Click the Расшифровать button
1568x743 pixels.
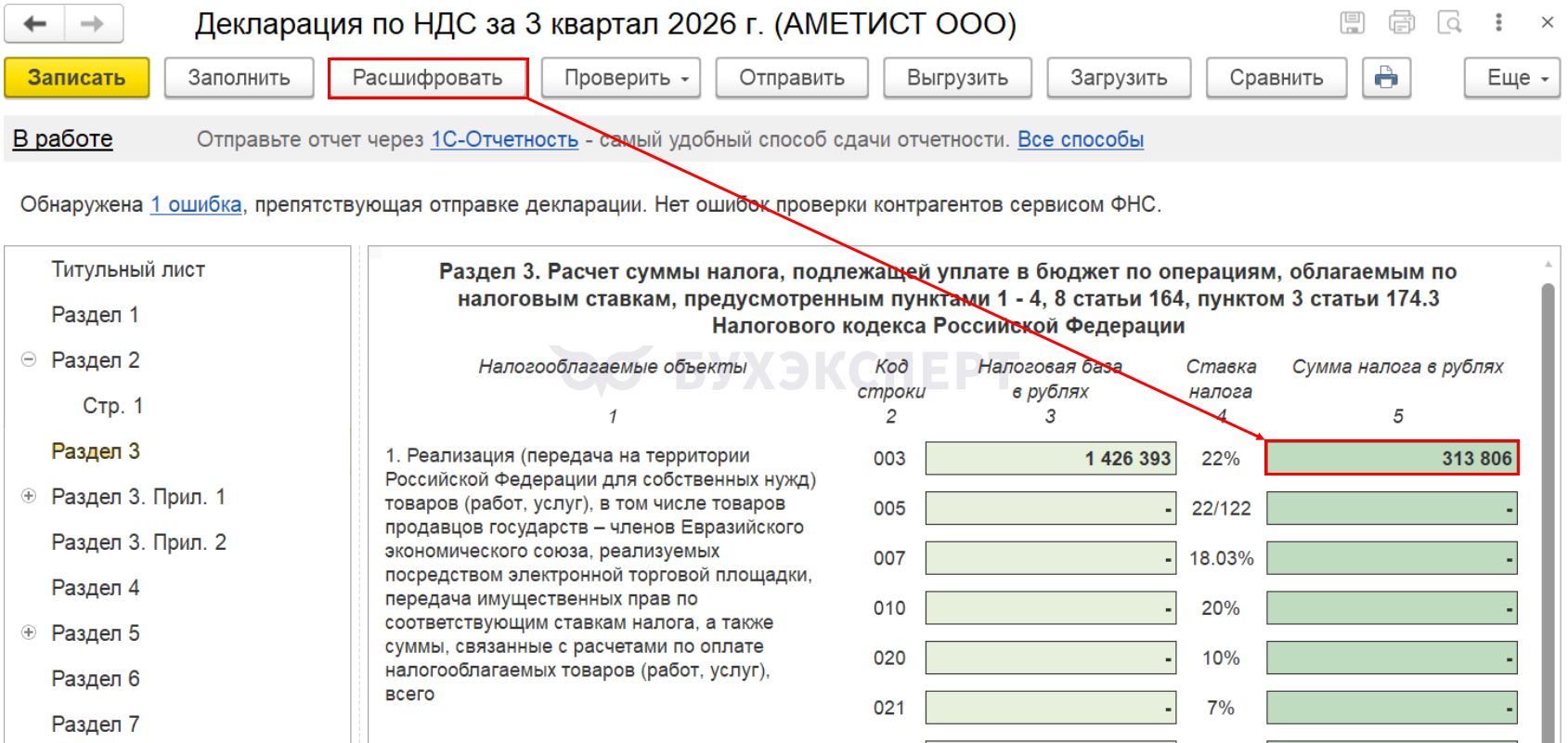[427, 78]
